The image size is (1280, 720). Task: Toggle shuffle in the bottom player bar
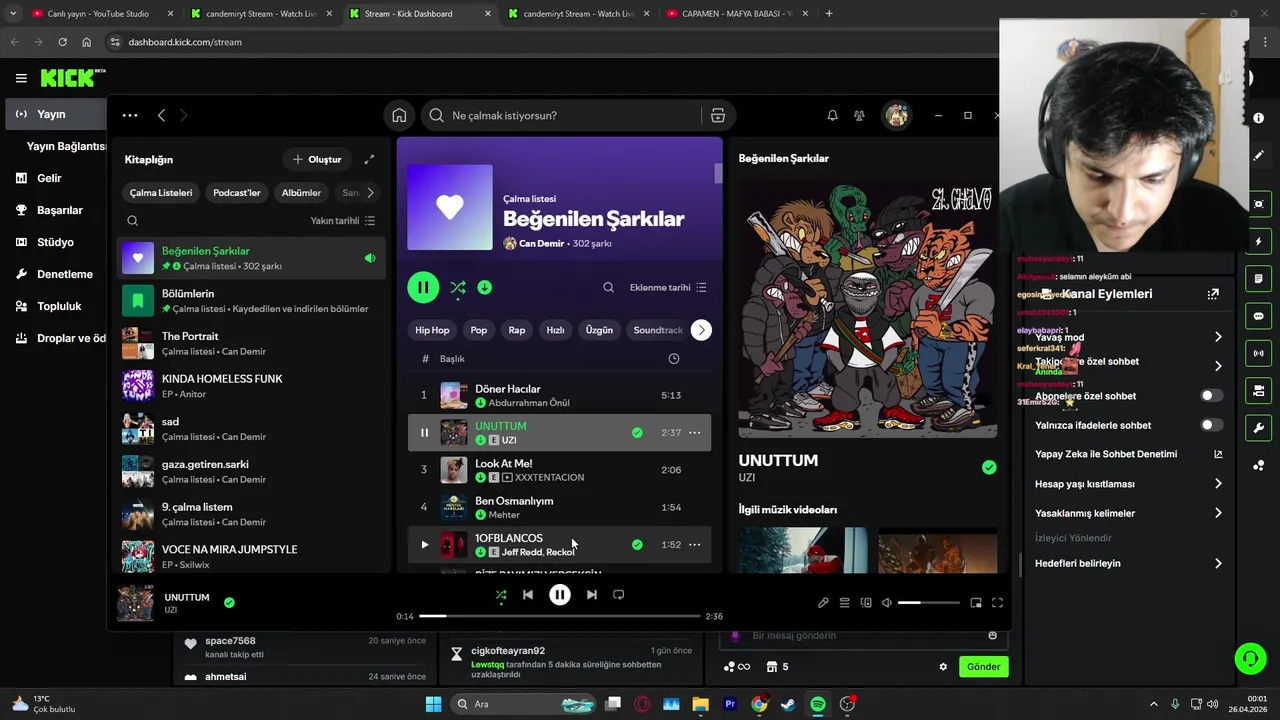pos(501,595)
